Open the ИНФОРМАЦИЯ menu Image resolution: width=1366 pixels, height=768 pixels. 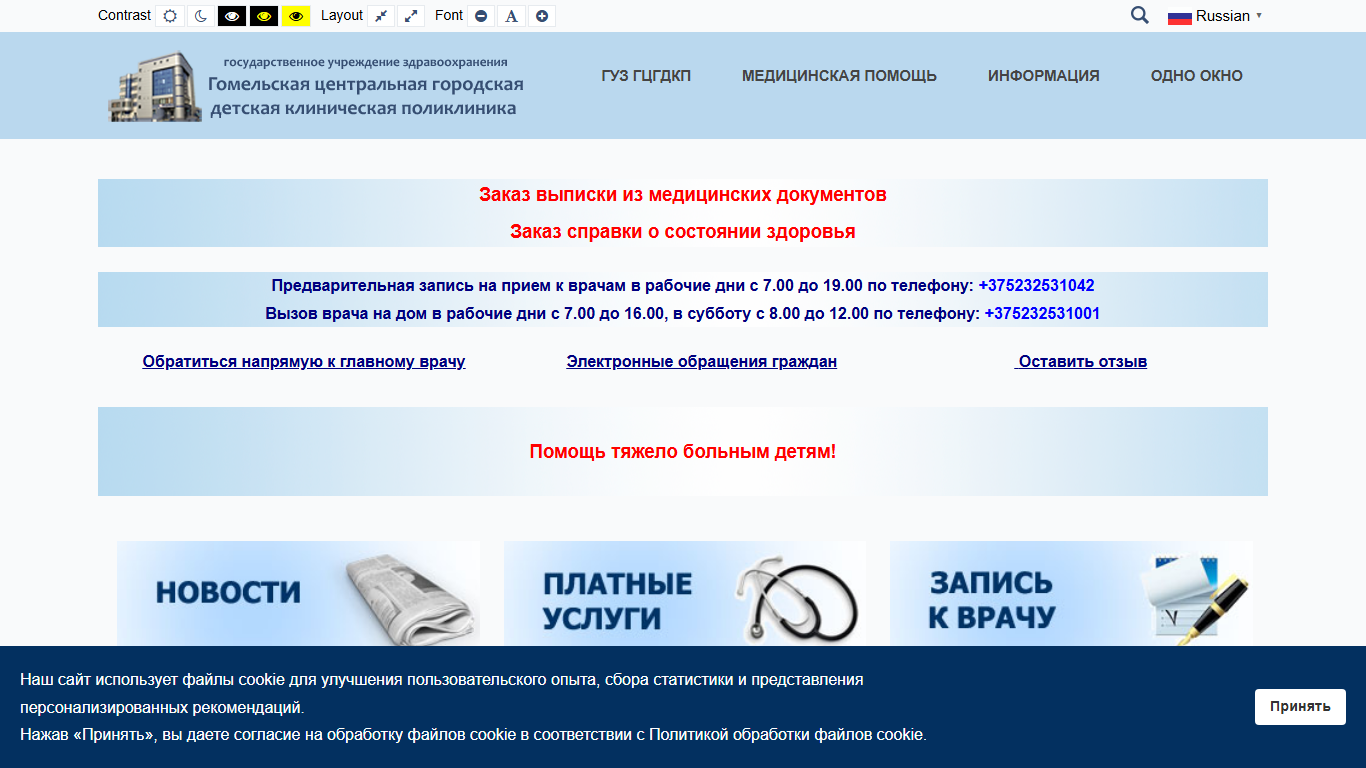(x=1043, y=76)
